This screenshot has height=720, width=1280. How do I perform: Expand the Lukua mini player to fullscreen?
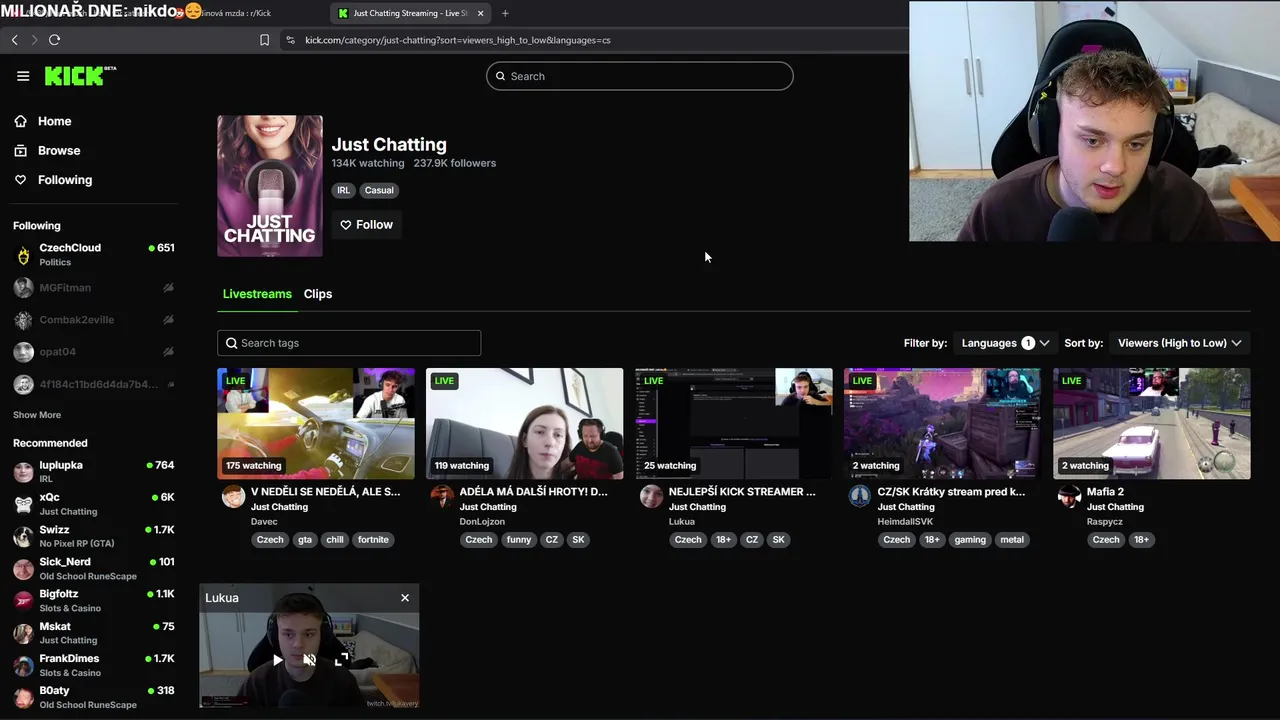(341, 660)
